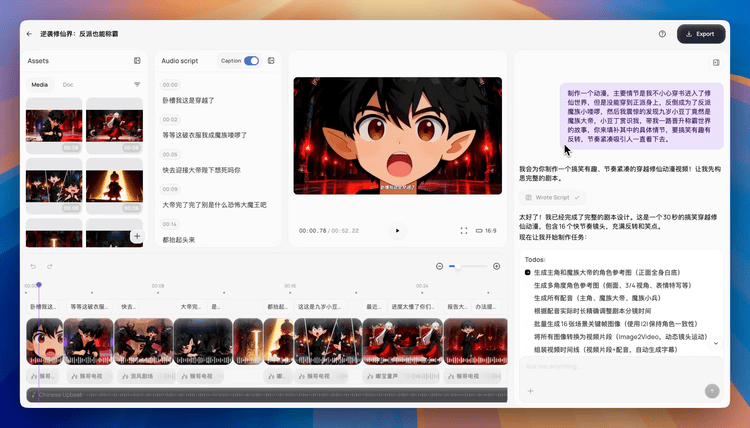Toggle the Caption switch off
750x428 pixels.
click(251, 61)
